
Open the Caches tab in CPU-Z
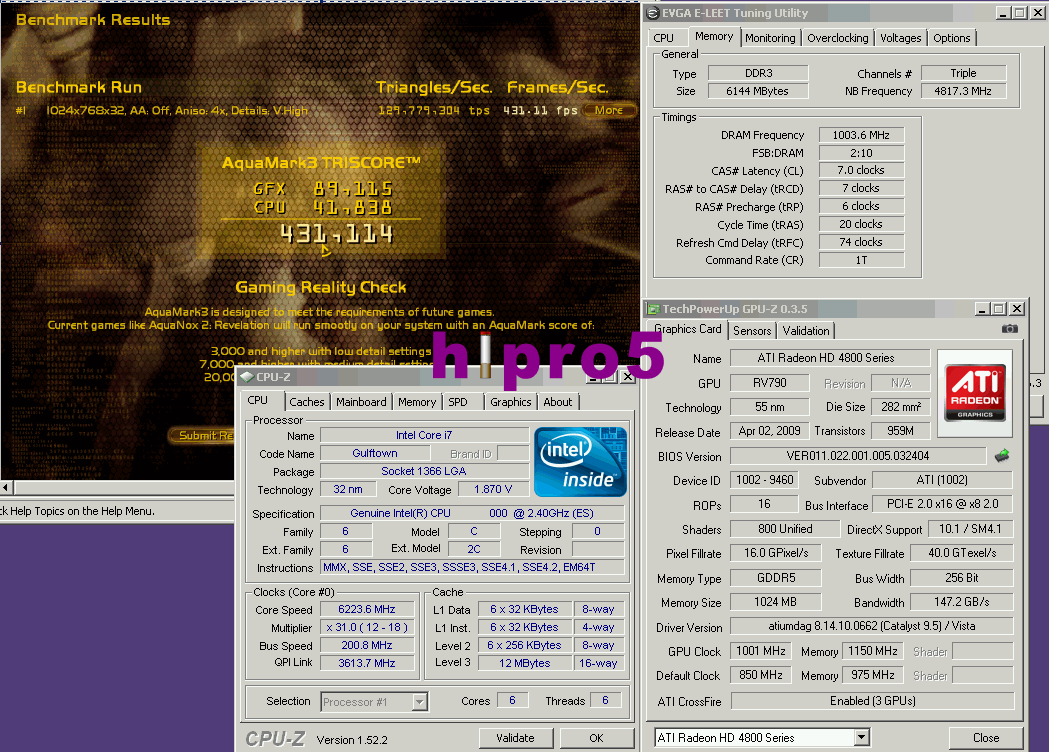pos(306,401)
